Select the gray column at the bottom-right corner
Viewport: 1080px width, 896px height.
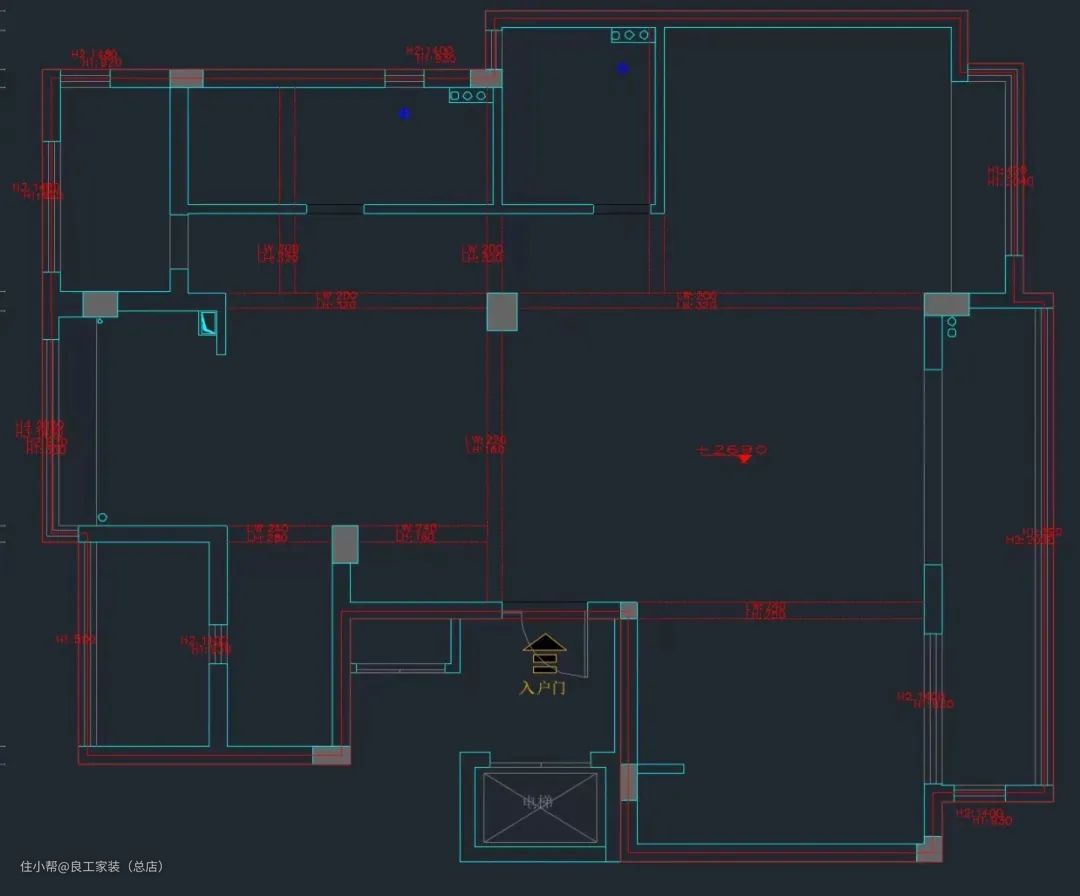click(930, 849)
